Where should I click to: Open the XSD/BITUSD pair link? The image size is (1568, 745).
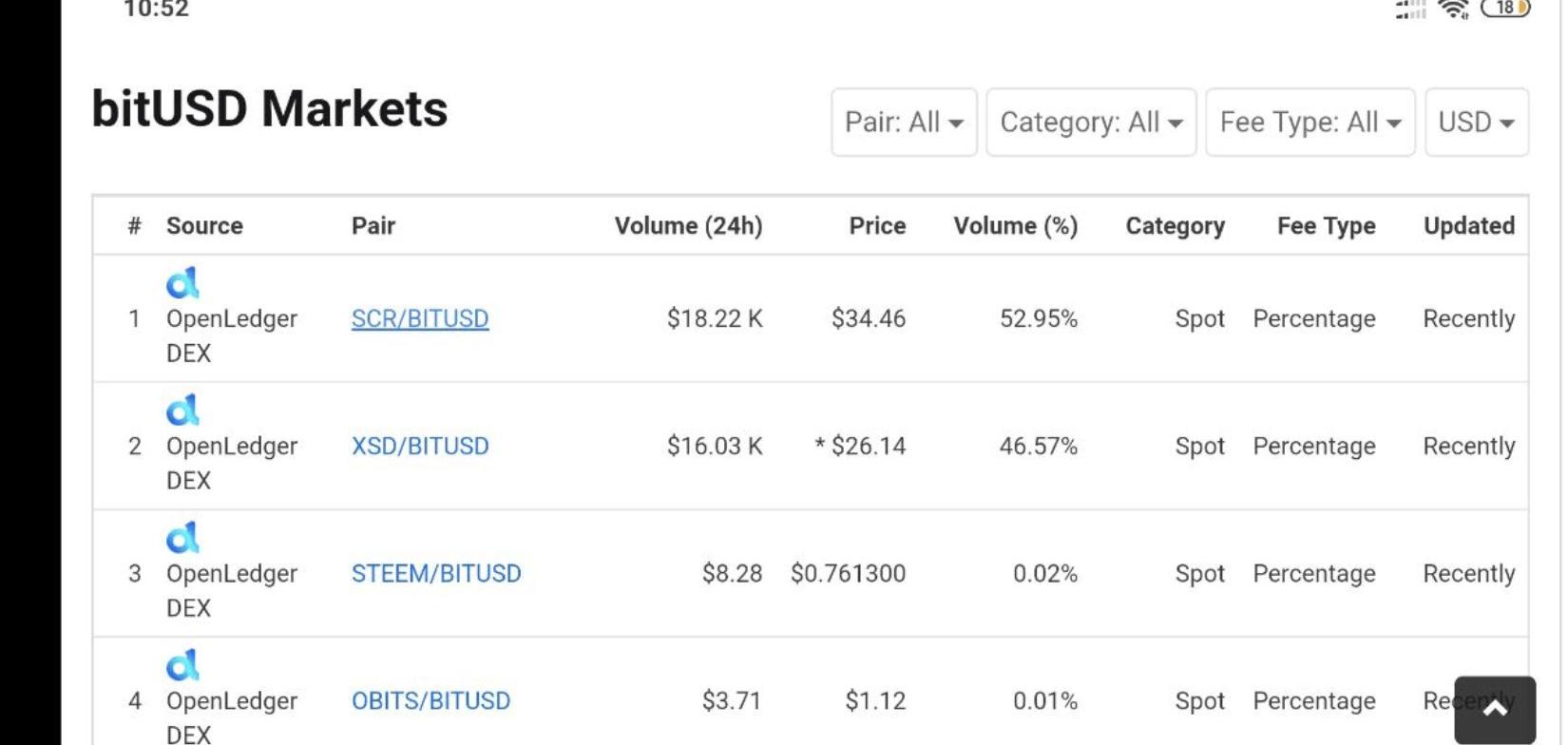pos(420,446)
